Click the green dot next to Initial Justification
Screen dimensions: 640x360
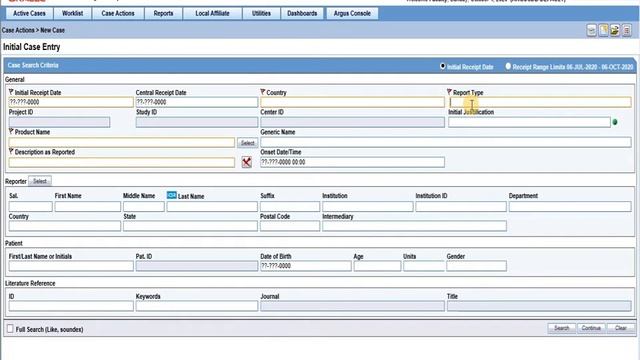pyautogui.click(x=615, y=122)
